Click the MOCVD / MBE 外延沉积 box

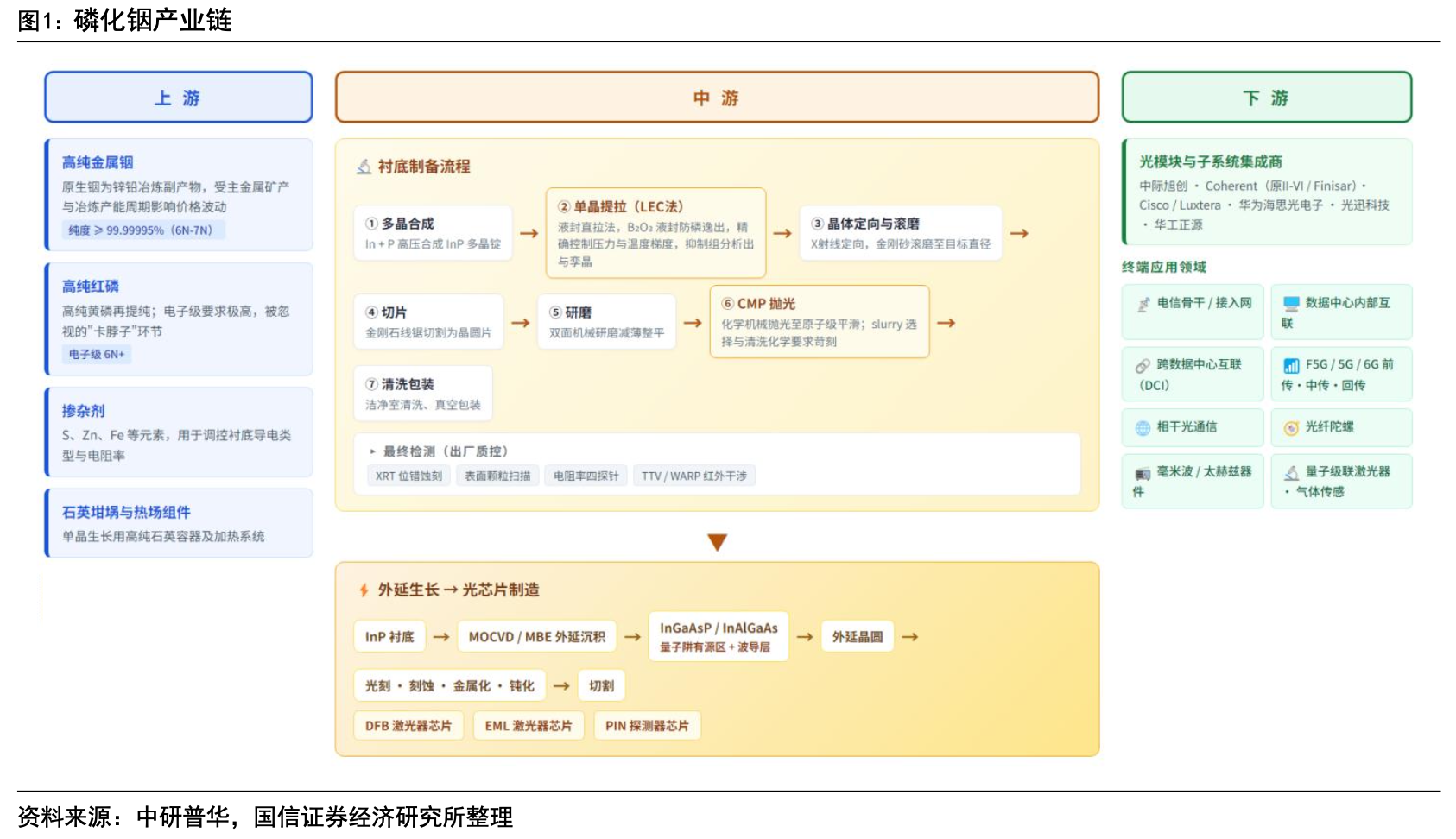click(537, 637)
